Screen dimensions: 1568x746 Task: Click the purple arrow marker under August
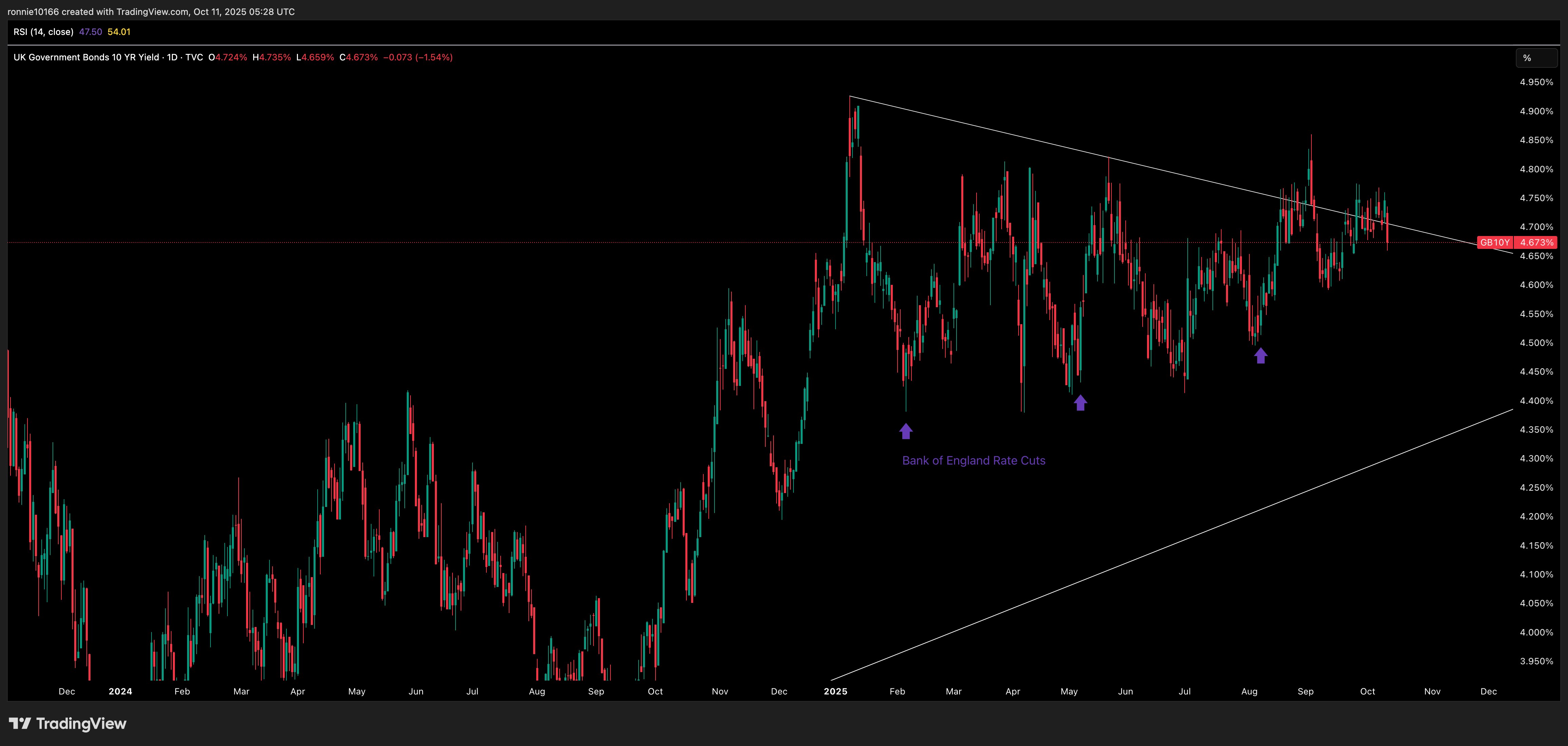click(x=1261, y=356)
